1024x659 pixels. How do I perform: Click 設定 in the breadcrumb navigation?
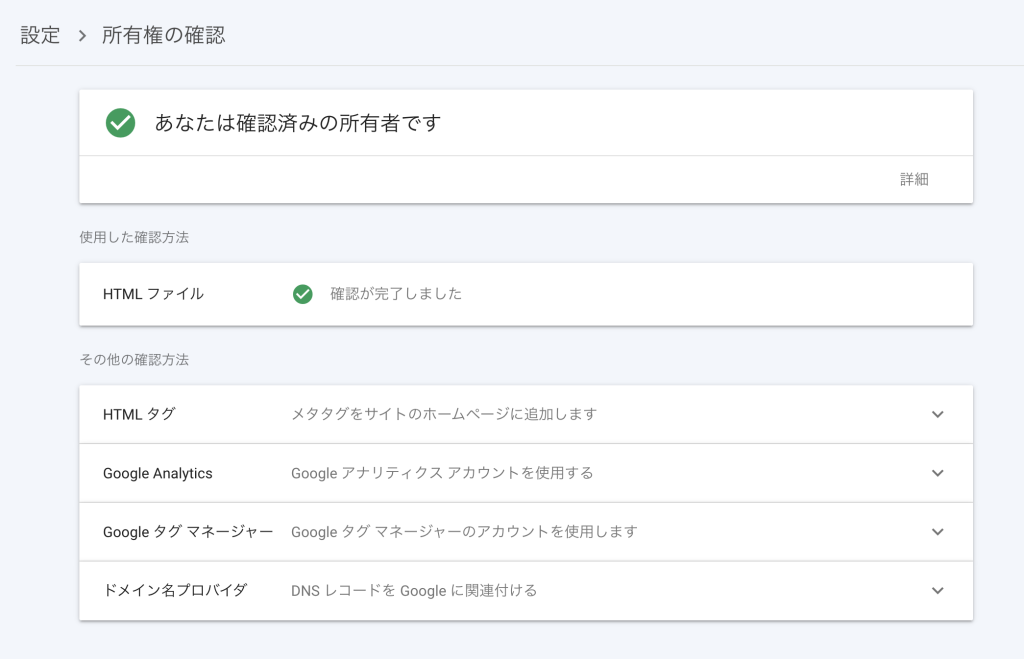39,34
